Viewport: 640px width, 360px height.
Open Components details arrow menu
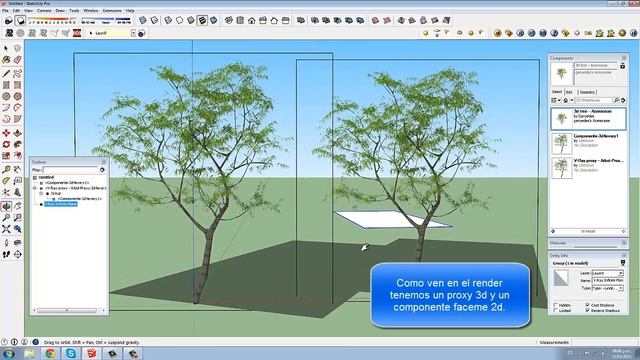(x=623, y=100)
